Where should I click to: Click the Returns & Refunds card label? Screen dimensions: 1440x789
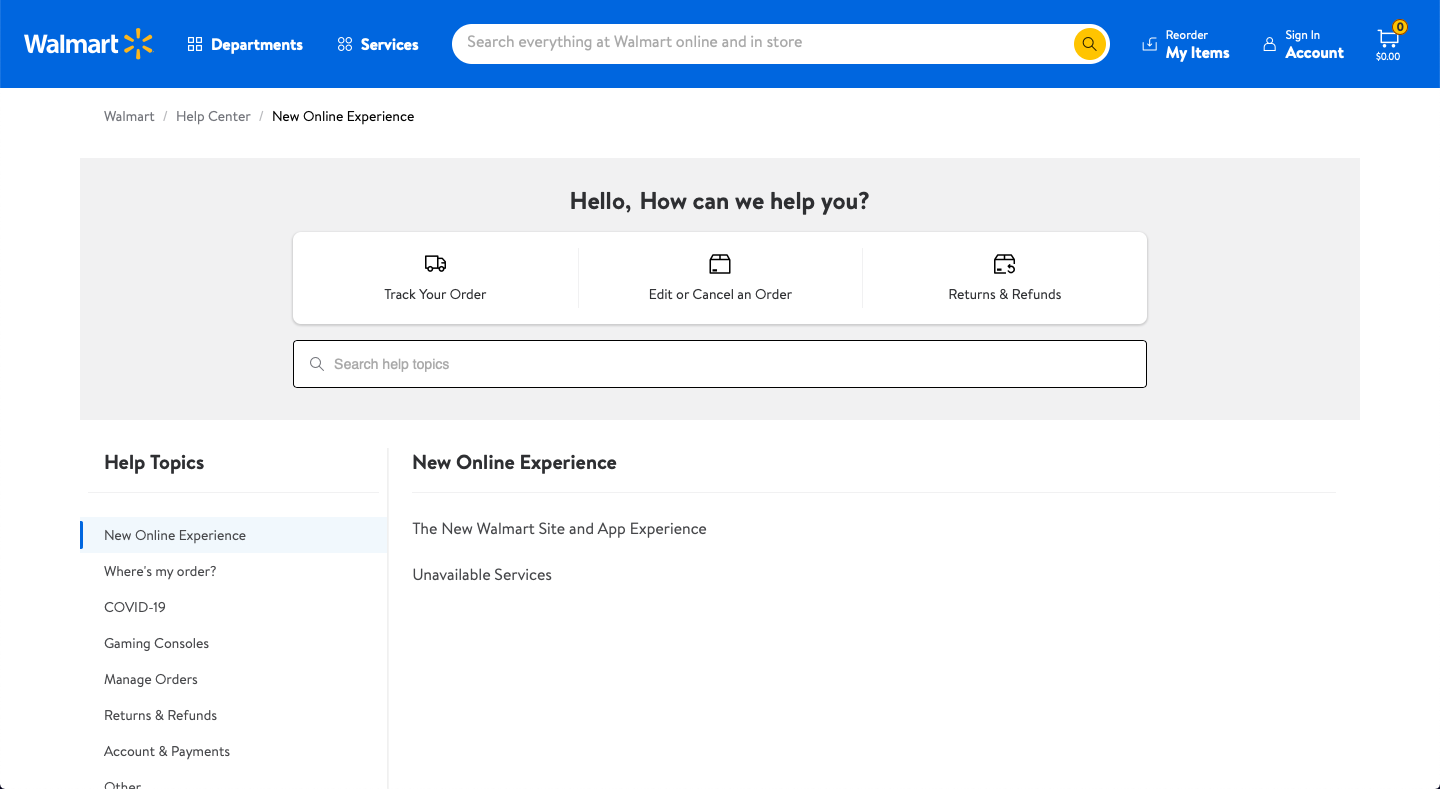click(x=1005, y=294)
